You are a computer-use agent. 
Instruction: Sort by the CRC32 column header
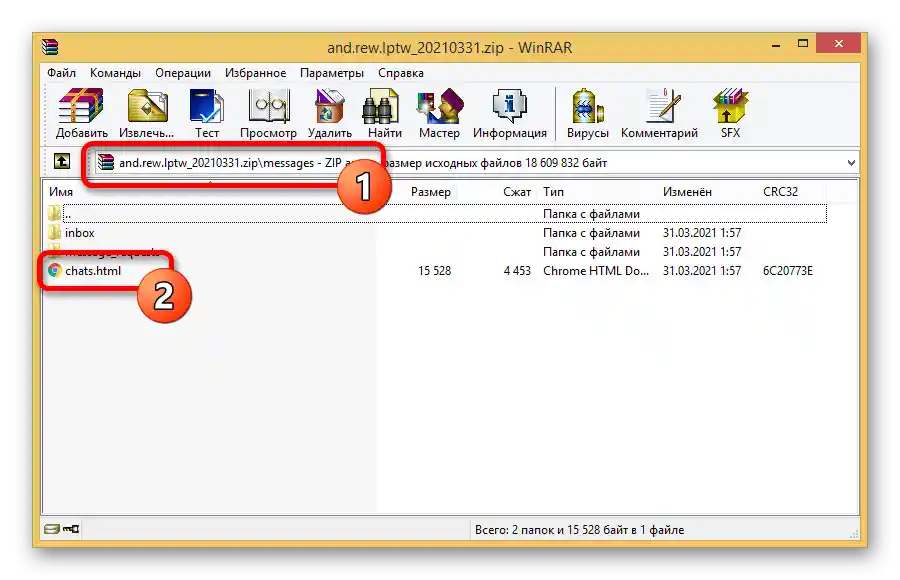tap(780, 192)
